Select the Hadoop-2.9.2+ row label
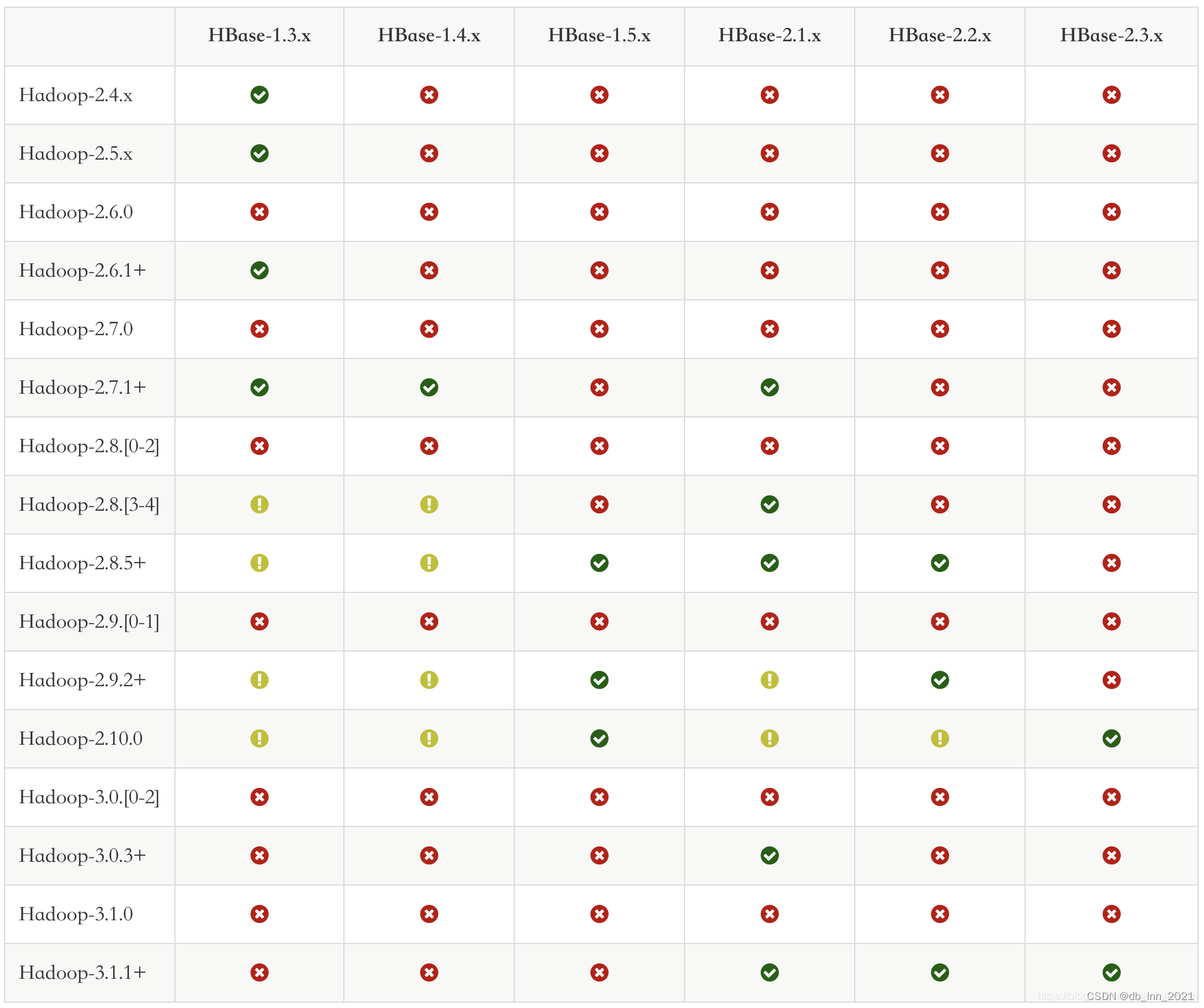Screen dimensions: 1204x1008 point(82,680)
